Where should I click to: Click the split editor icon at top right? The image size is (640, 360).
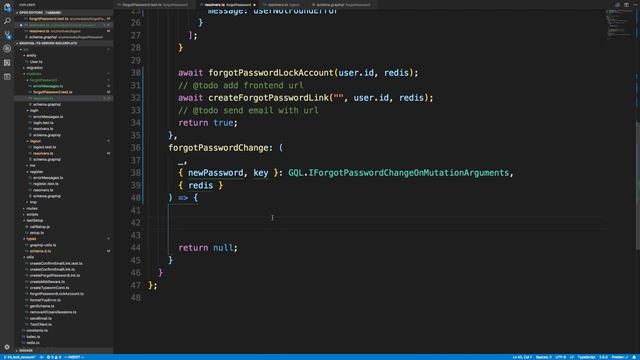click(x=626, y=5)
